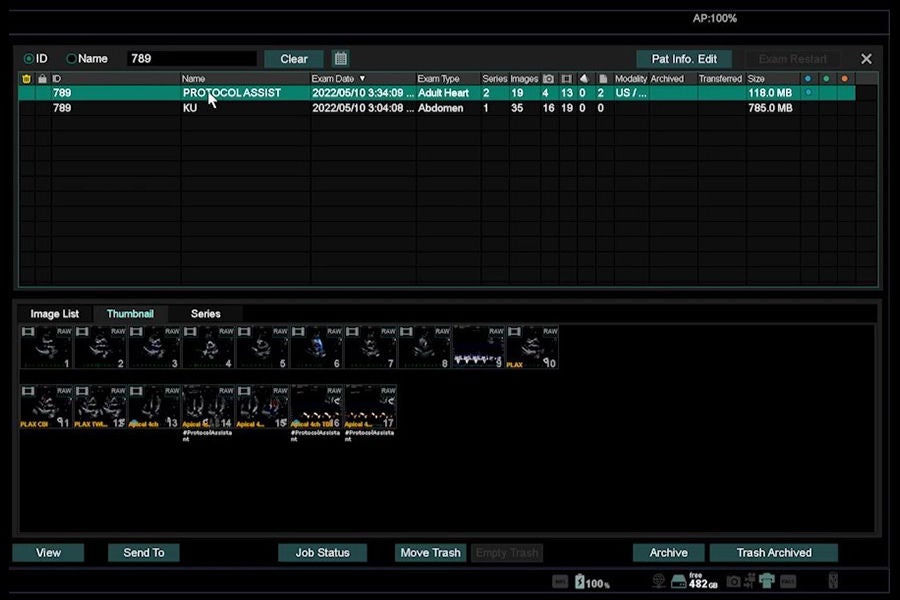Select the PLAX thumbnail number 10
This screenshot has width=900, height=600.
532,347
